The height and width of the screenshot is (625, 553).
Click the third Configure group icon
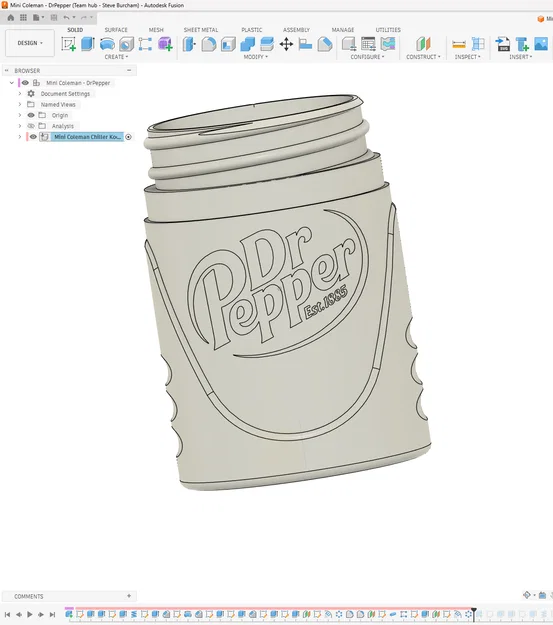pos(388,44)
